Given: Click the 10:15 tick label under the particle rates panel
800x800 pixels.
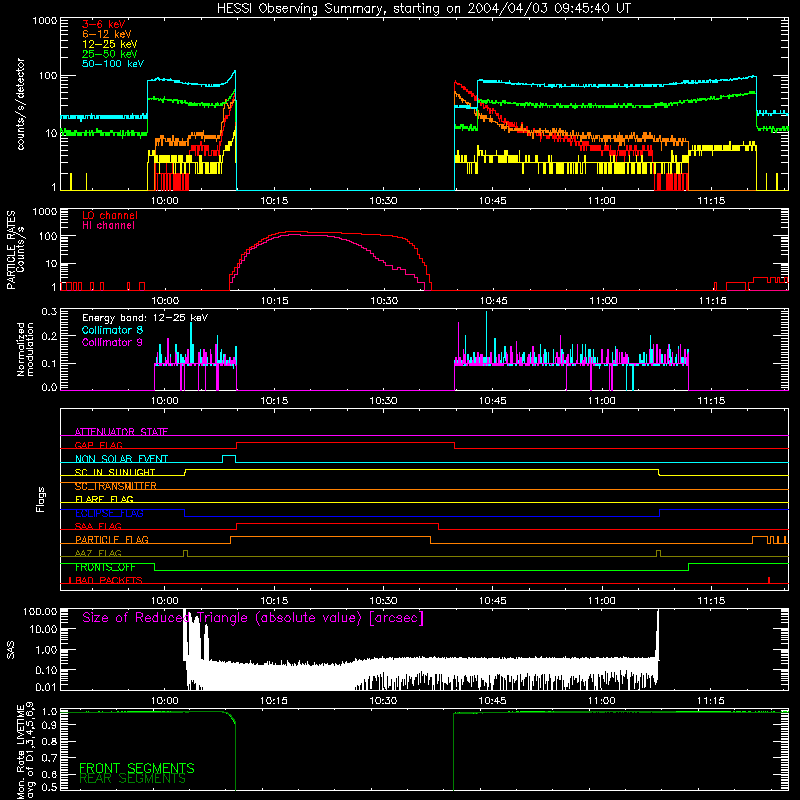Looking at the screenshot, I should click(274, 301).
